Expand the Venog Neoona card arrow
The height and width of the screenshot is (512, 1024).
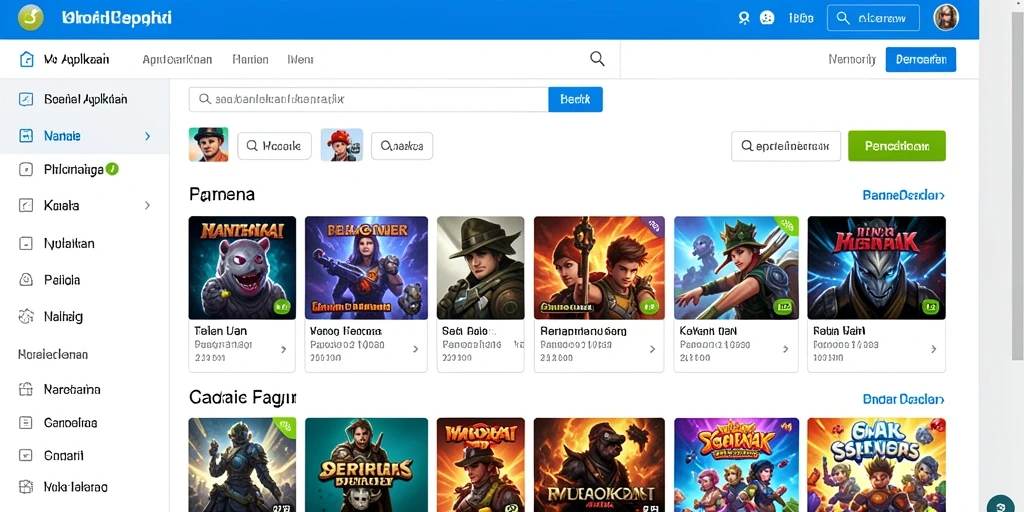tap(415, 349)
